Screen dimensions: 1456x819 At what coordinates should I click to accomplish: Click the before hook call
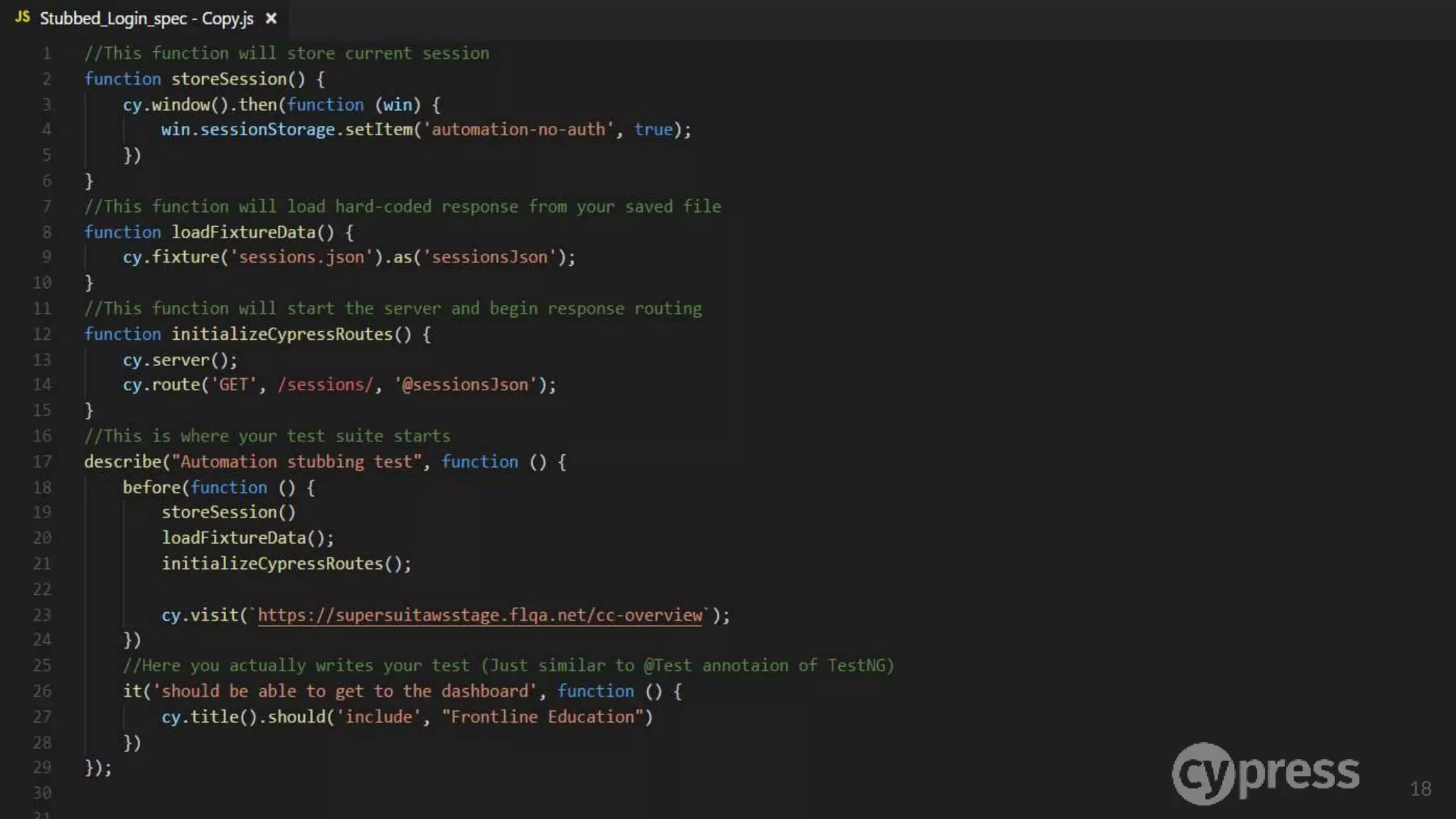click(x=151, y=488)
